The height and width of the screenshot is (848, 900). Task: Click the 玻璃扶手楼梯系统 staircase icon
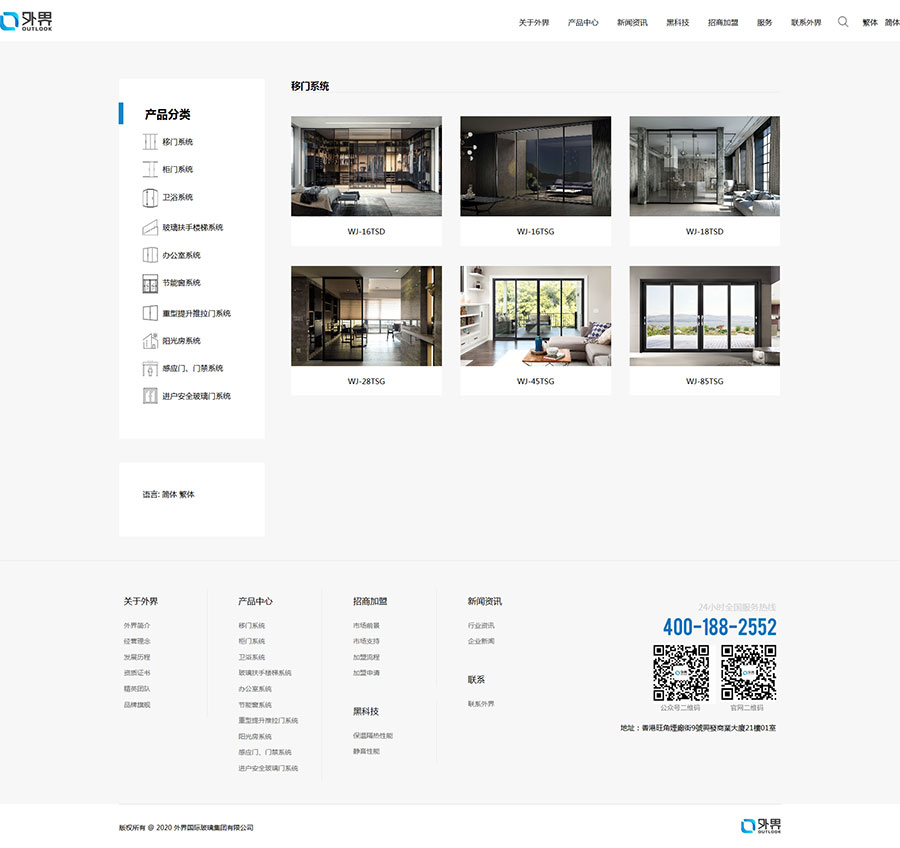150,227
